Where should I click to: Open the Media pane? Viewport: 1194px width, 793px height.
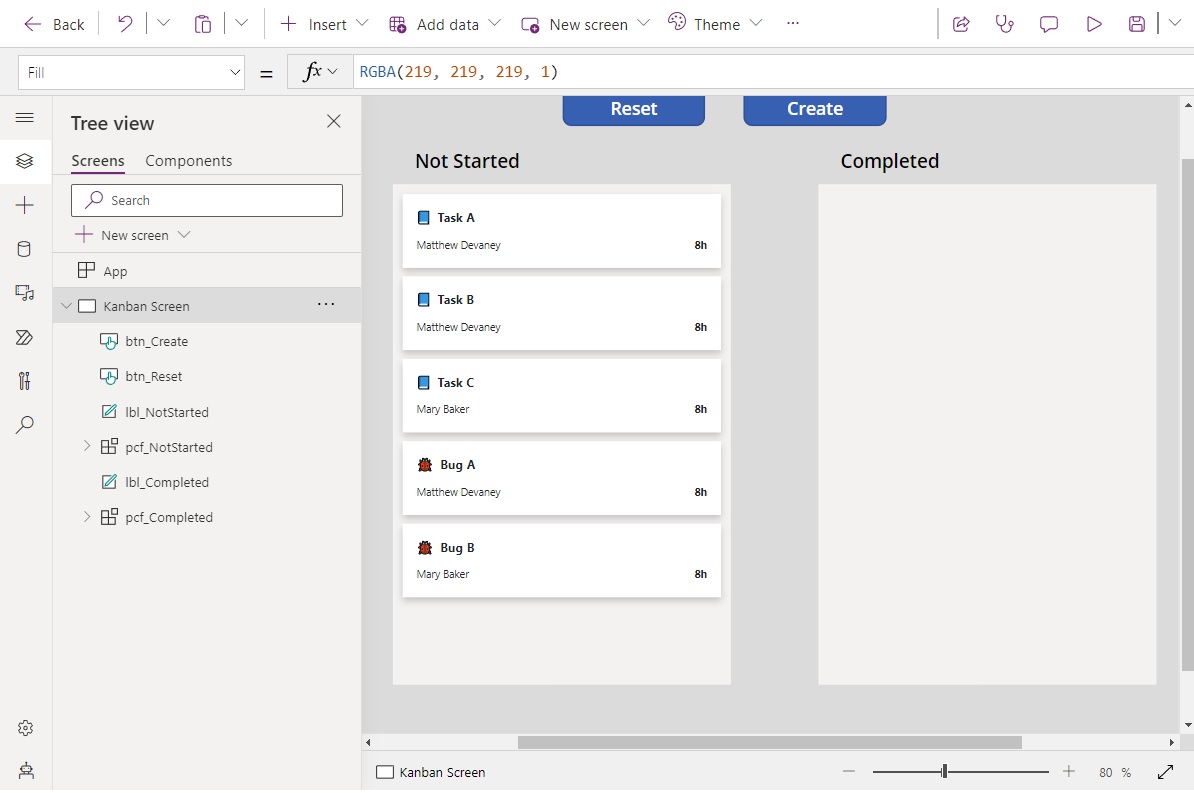click(25, 293)
